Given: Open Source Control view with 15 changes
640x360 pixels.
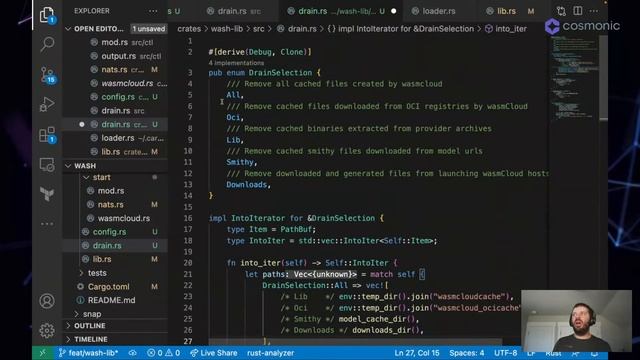Looking at the screenshot, I should (47, 75).
